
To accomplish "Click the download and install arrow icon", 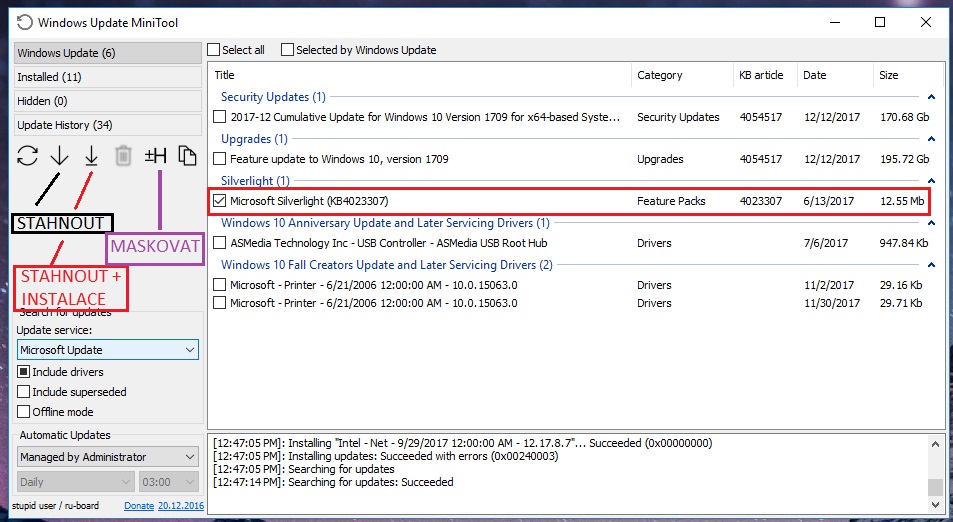I will (91, 156).
